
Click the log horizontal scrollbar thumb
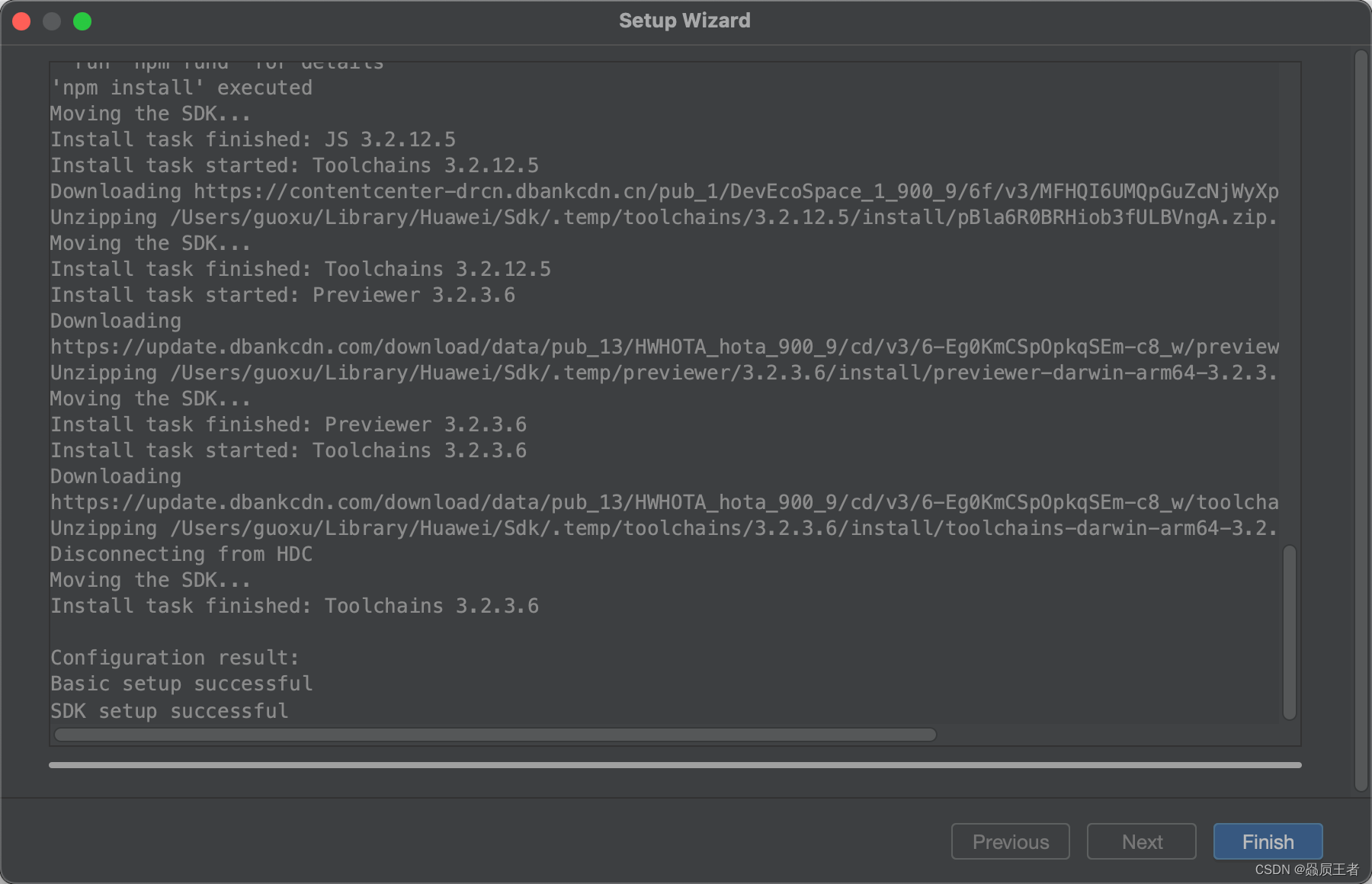tap(495, 735)
